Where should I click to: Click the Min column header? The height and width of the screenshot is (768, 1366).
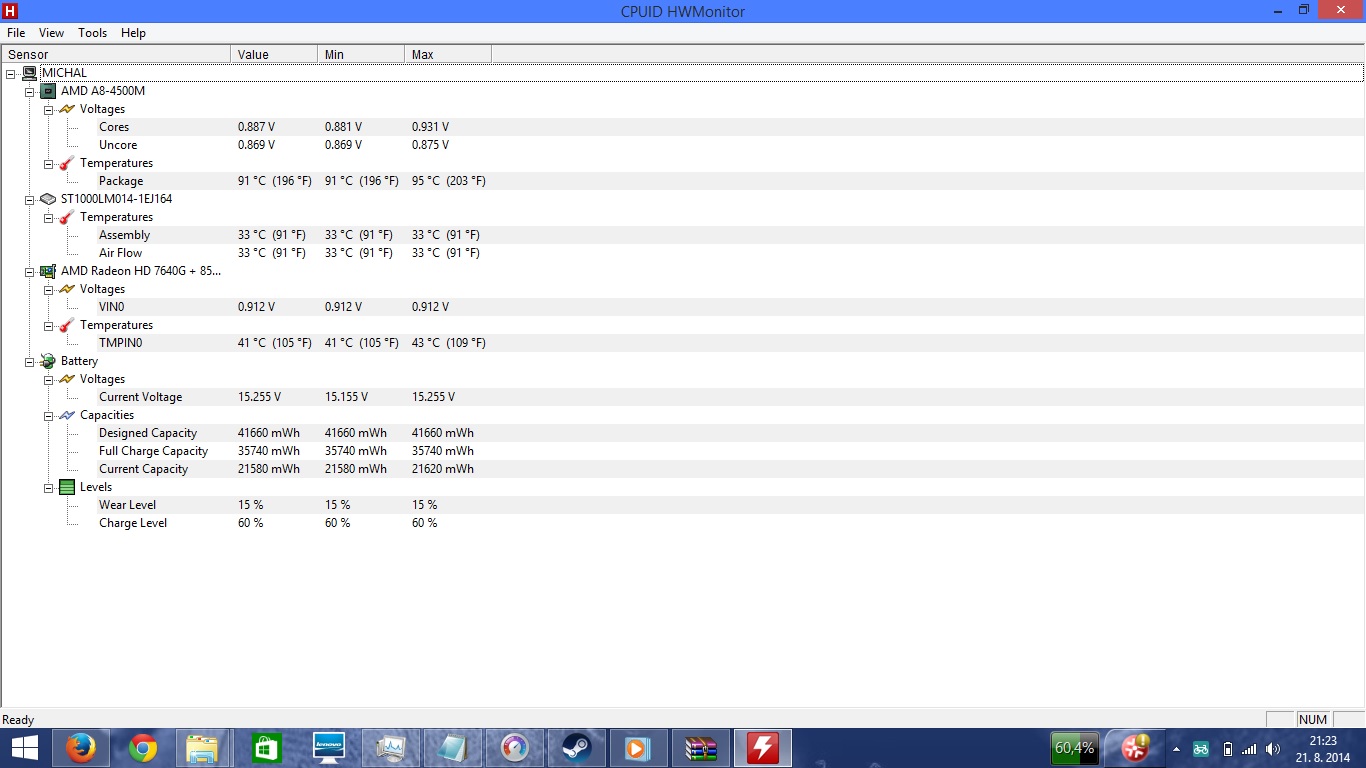pos(361,54)
